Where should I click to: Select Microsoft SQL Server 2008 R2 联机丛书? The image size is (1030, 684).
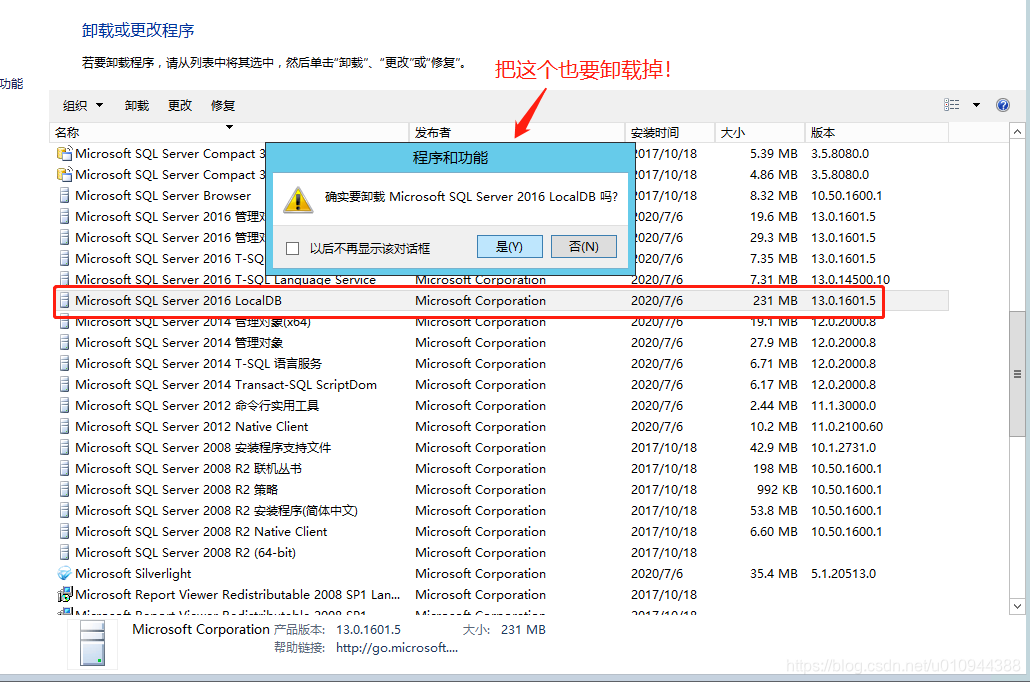tap(502, 469)
